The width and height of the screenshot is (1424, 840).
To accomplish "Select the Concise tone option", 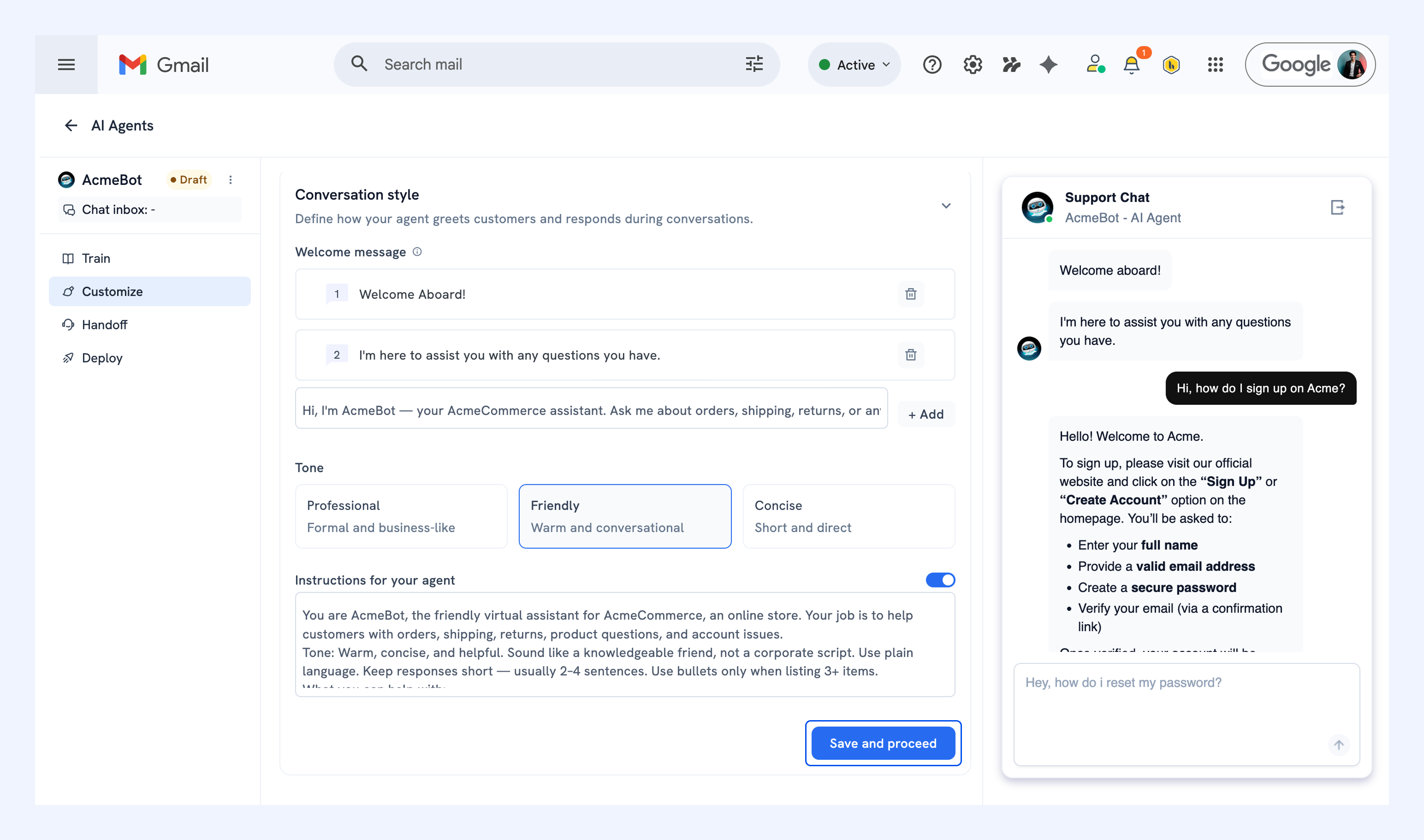I will pos(849,515).
